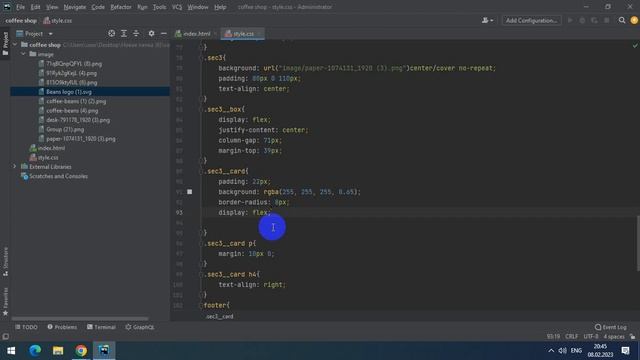Select Beans logo (1).svg file
The image size is (640, 360).
[69, 92]
